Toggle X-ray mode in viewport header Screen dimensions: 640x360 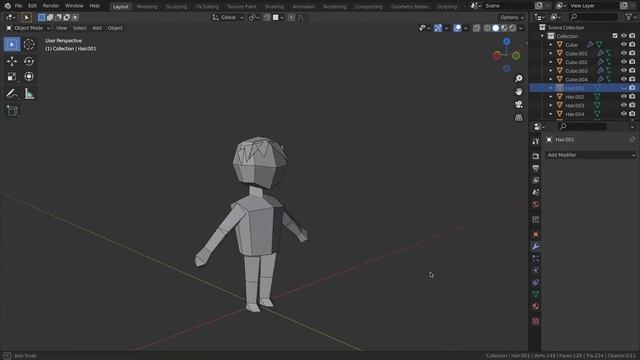pyautogui.click(x=476, y=28)
